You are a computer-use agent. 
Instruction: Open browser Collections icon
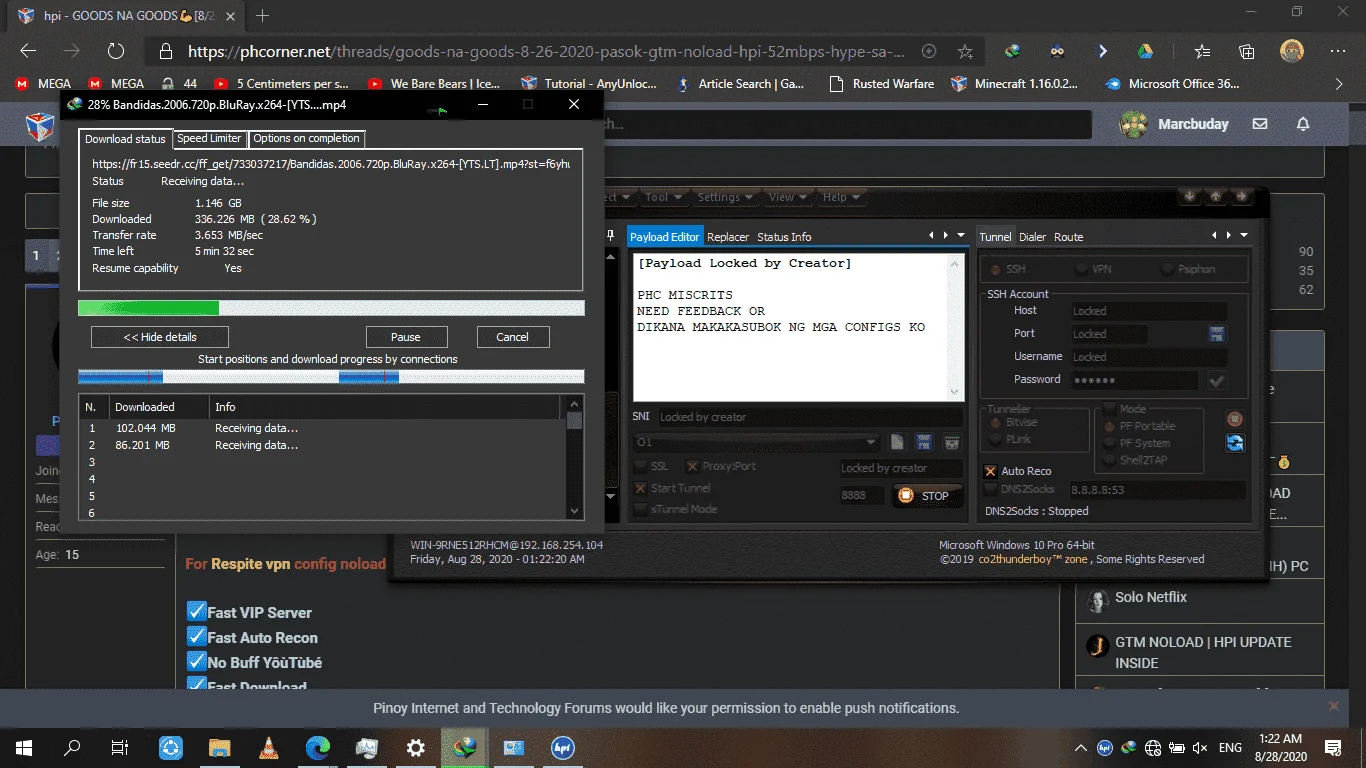[x=1247, y=51]
